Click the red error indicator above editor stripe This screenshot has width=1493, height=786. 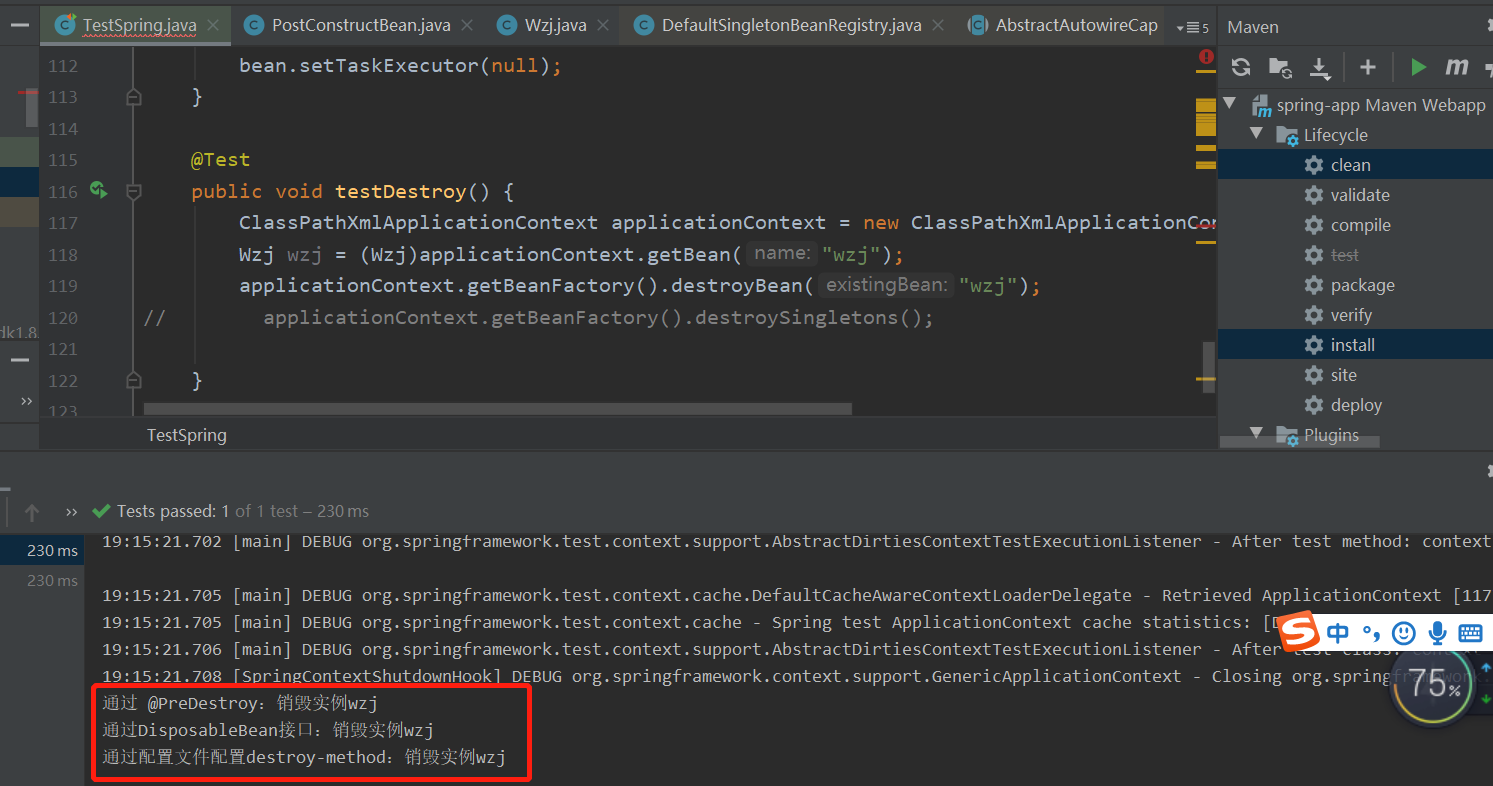[1206, 57]
